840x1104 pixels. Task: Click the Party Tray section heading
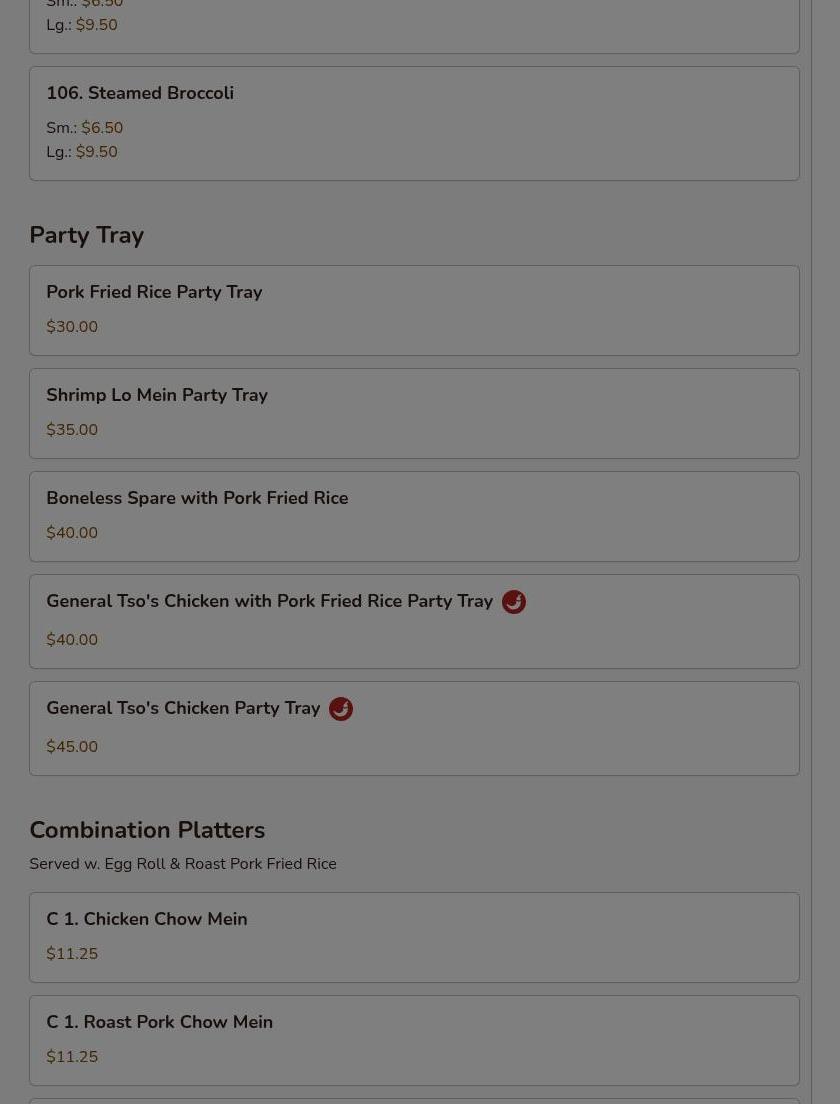pyautogui.click(x=87, y=235)
